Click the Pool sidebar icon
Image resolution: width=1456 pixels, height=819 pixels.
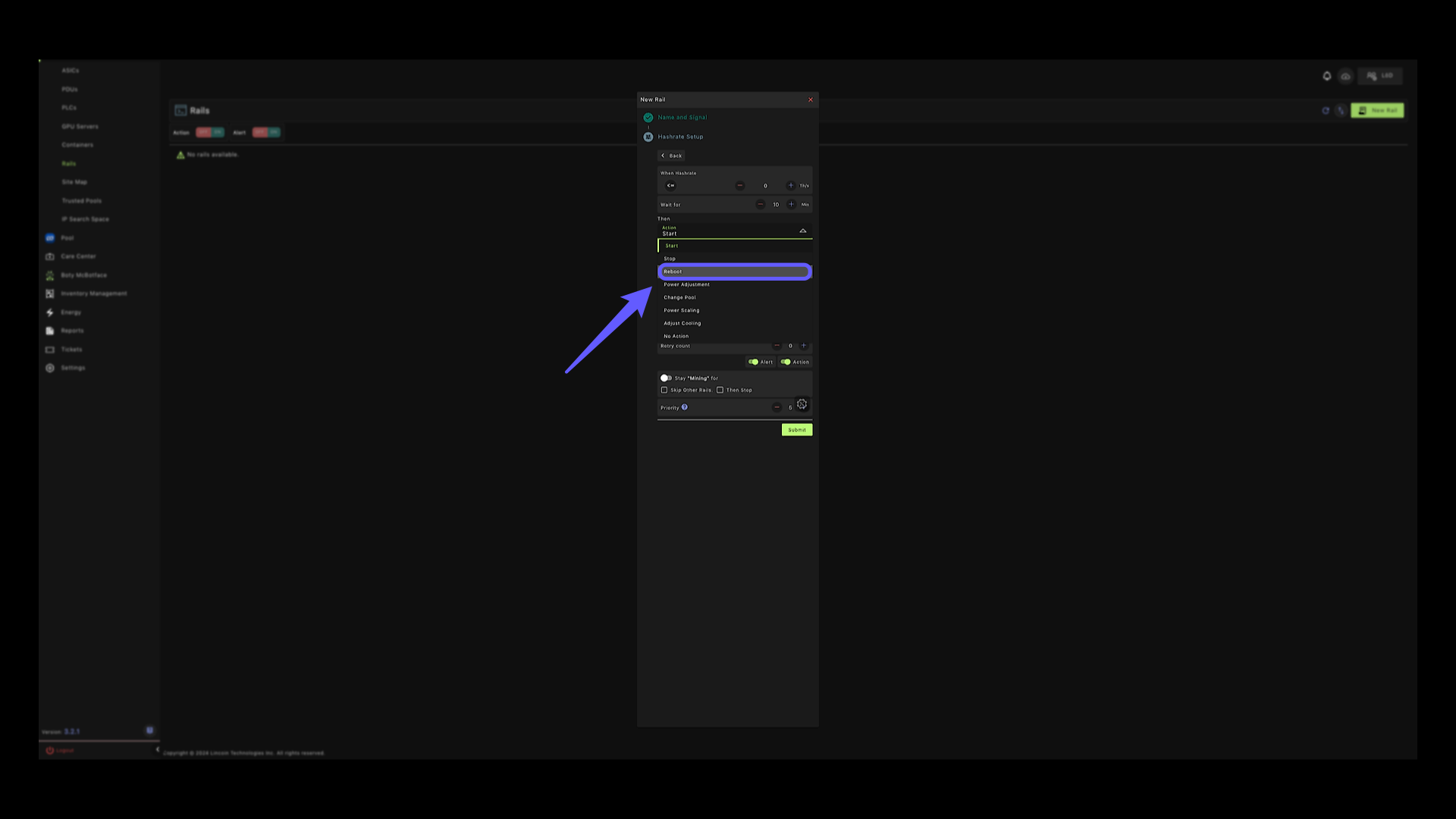[x=50, y=238]
